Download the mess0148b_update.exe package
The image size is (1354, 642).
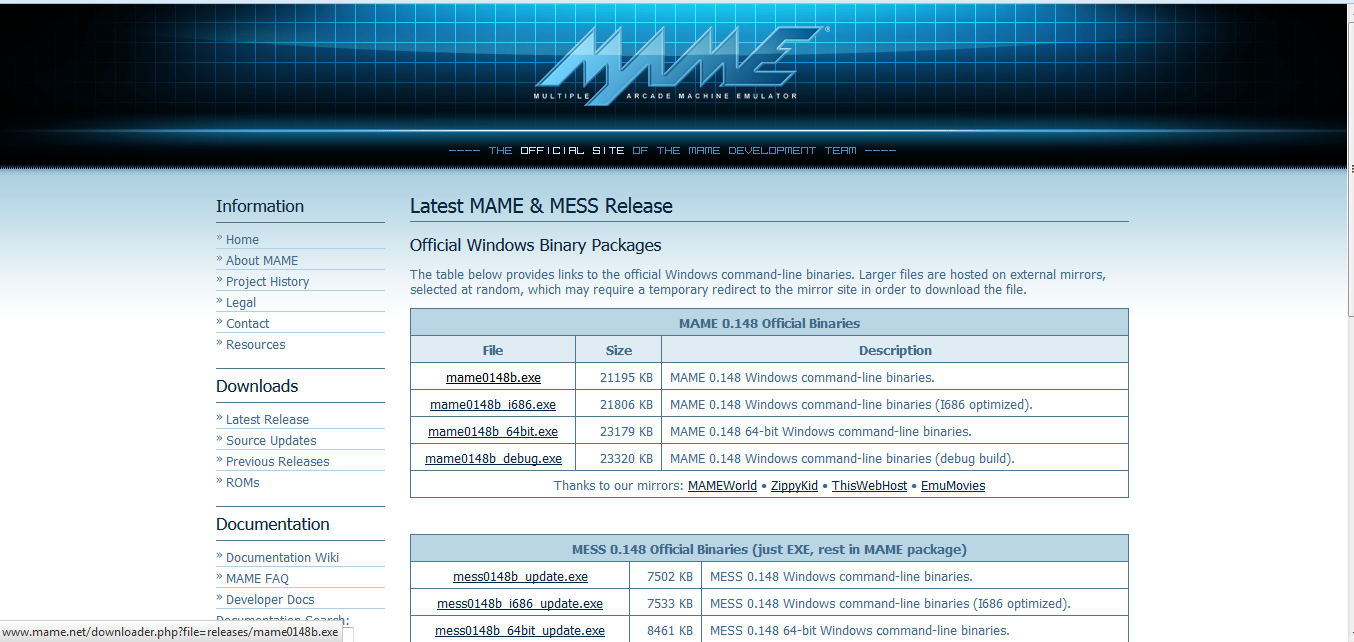(518, 576)
